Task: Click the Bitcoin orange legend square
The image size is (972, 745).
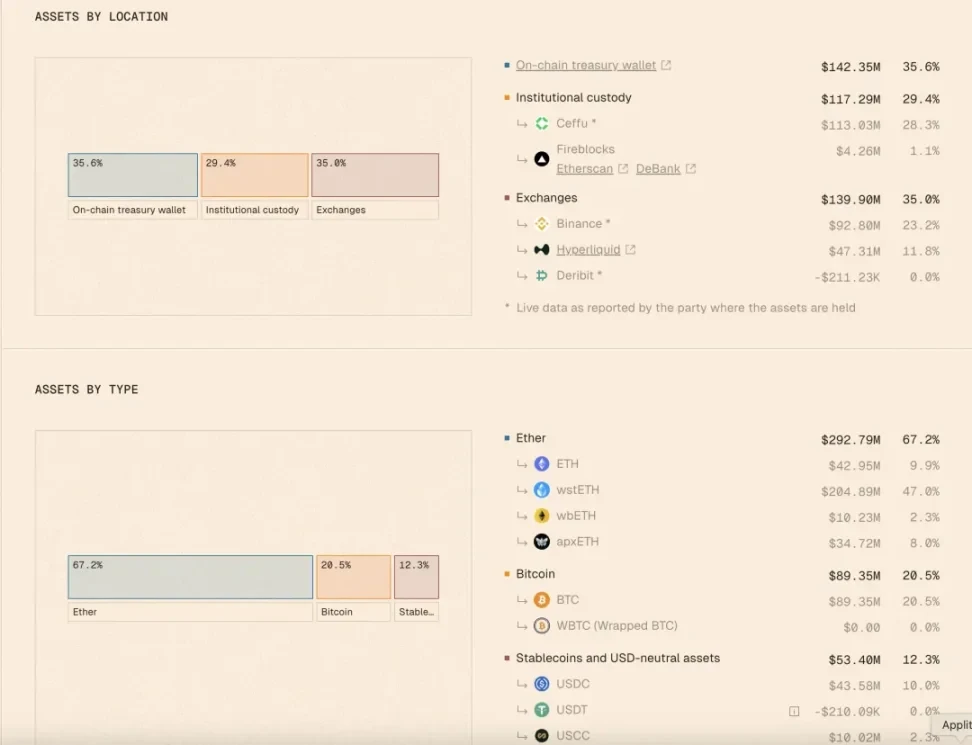Action: pyautogui.click(x=507, y=575)
